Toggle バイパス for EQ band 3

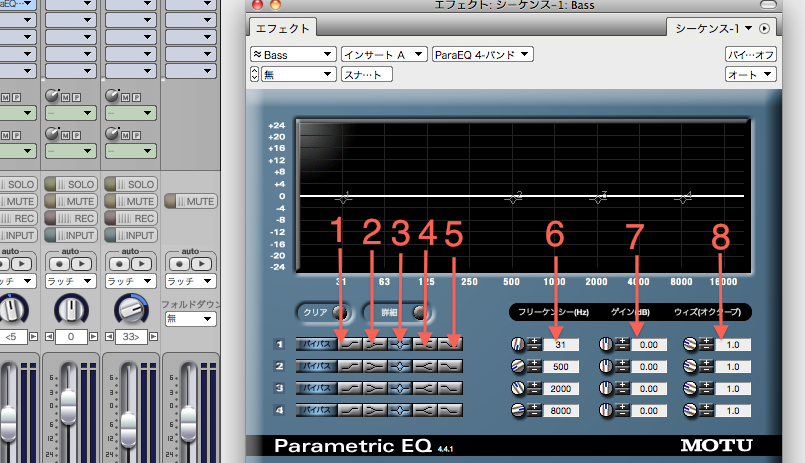[x=316, y=389]
